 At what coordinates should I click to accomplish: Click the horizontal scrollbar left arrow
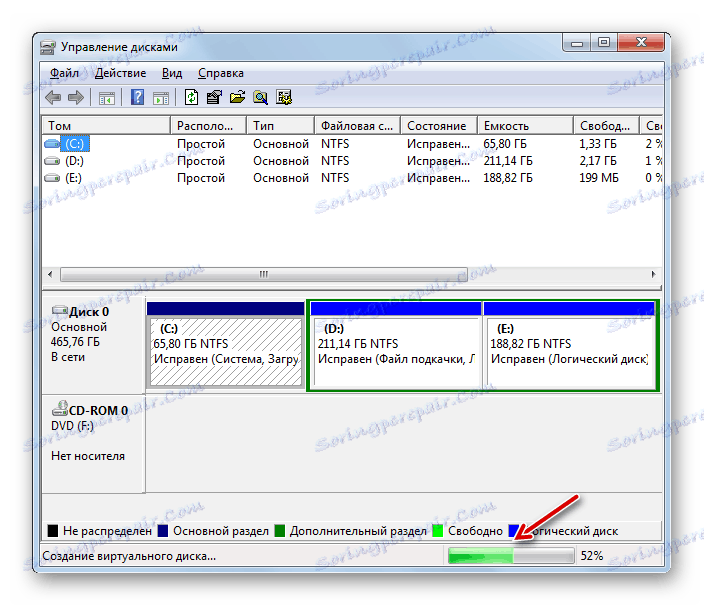(50, 274)
